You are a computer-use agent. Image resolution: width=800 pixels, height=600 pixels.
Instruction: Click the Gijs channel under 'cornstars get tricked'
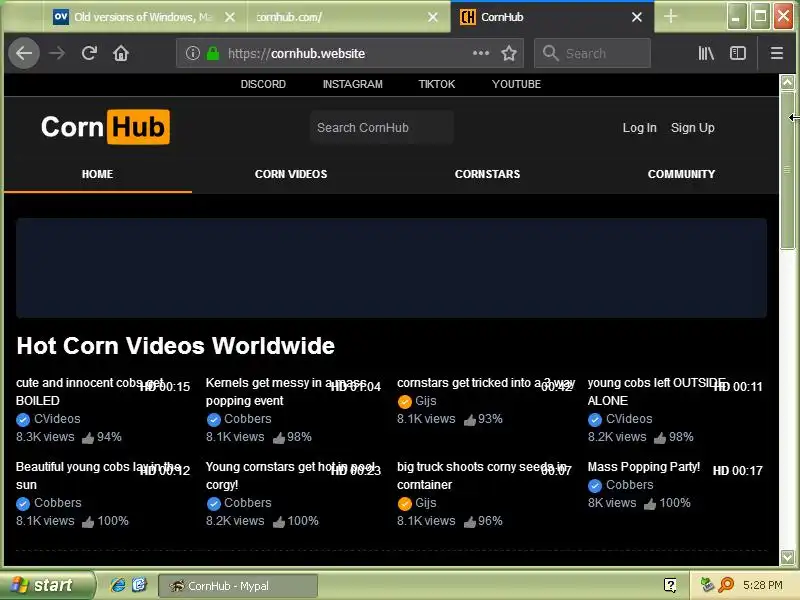click(426, 401)
